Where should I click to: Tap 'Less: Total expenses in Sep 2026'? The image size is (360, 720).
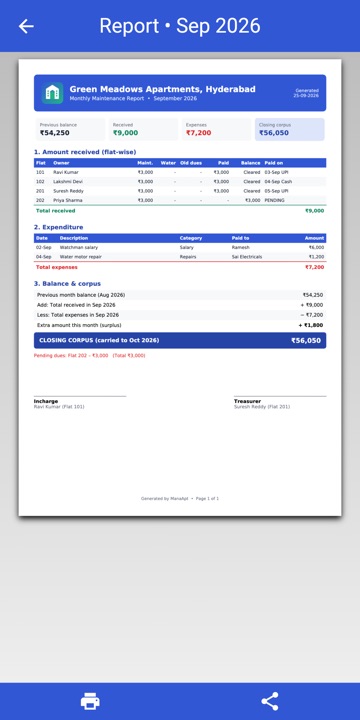(78, 315)
